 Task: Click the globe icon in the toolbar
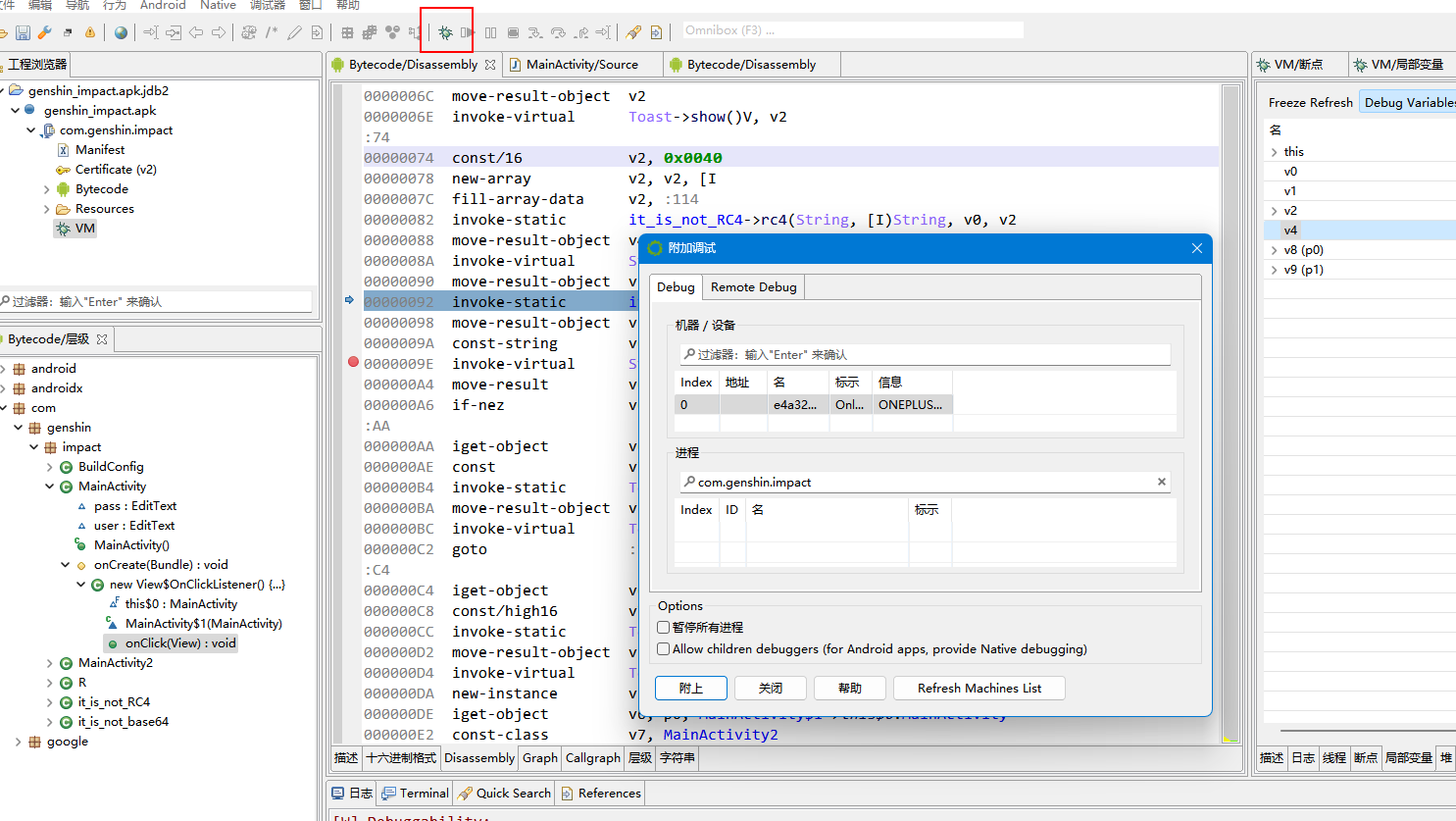121,32
